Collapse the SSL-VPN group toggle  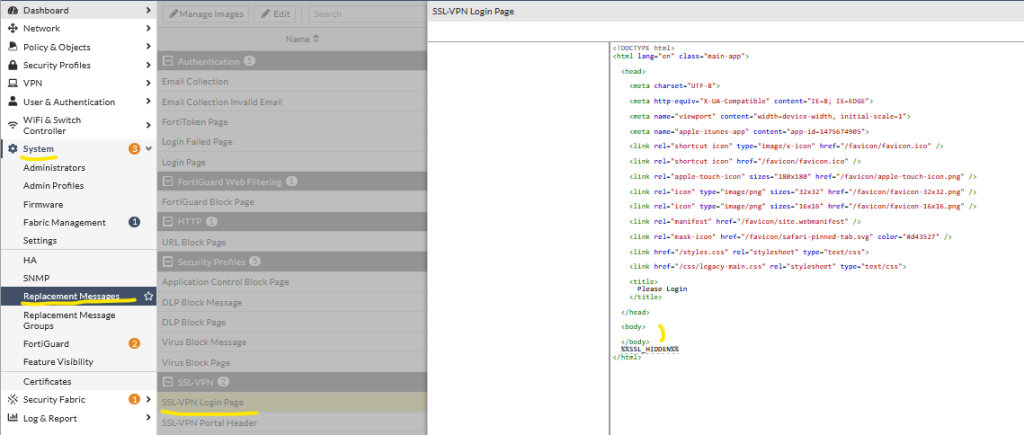pos(167,382)
